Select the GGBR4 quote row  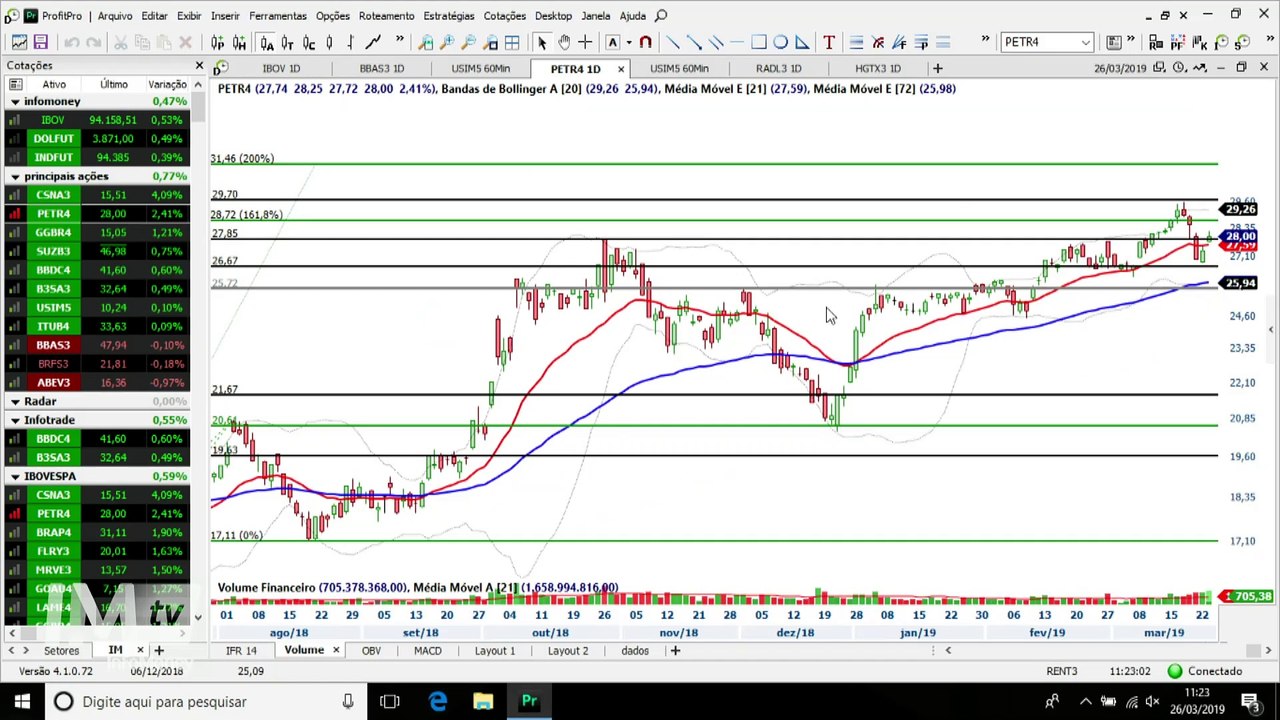pyautogui.click(x=96, y=232)
